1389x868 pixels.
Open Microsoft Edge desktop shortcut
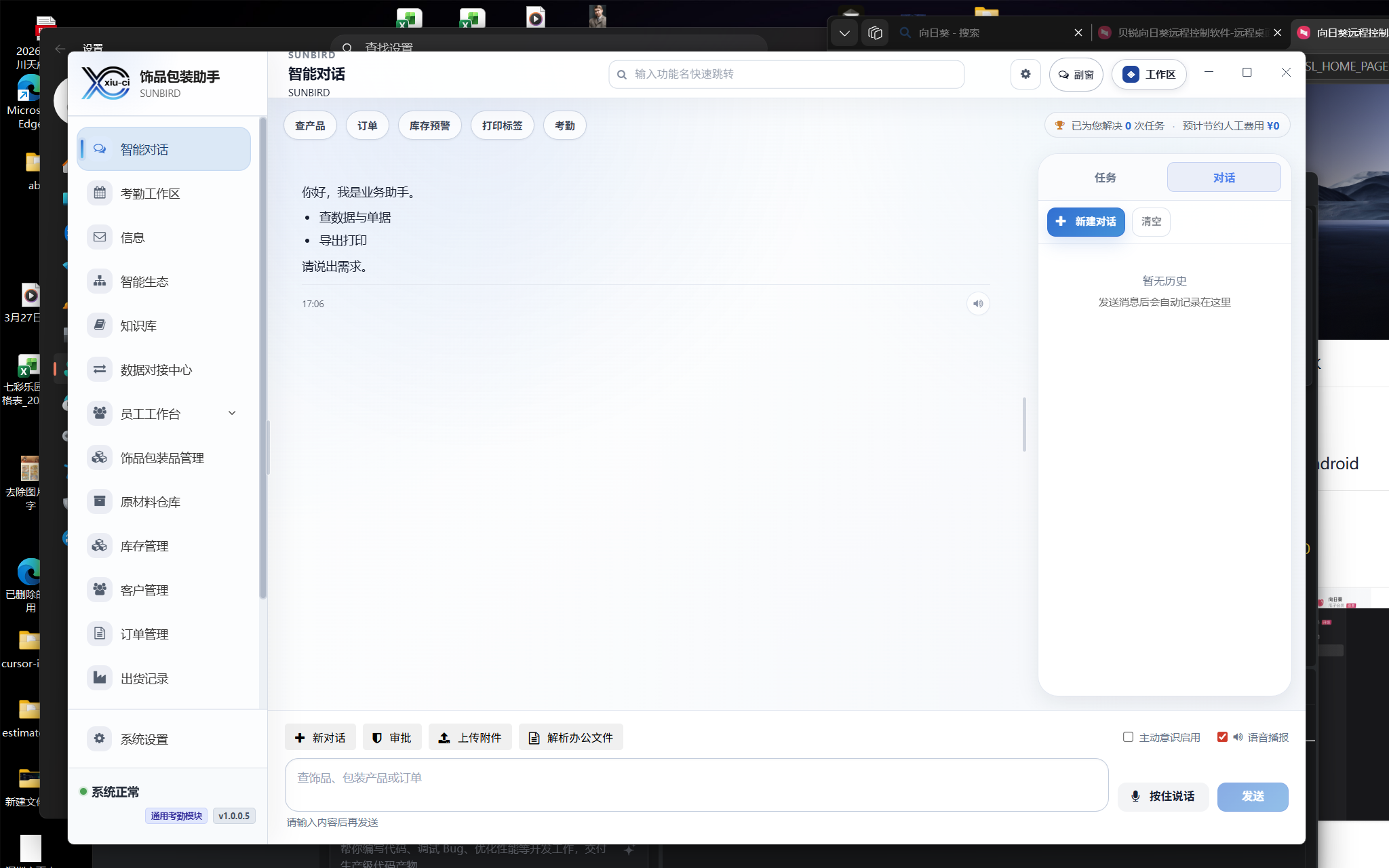coord(28,102)
